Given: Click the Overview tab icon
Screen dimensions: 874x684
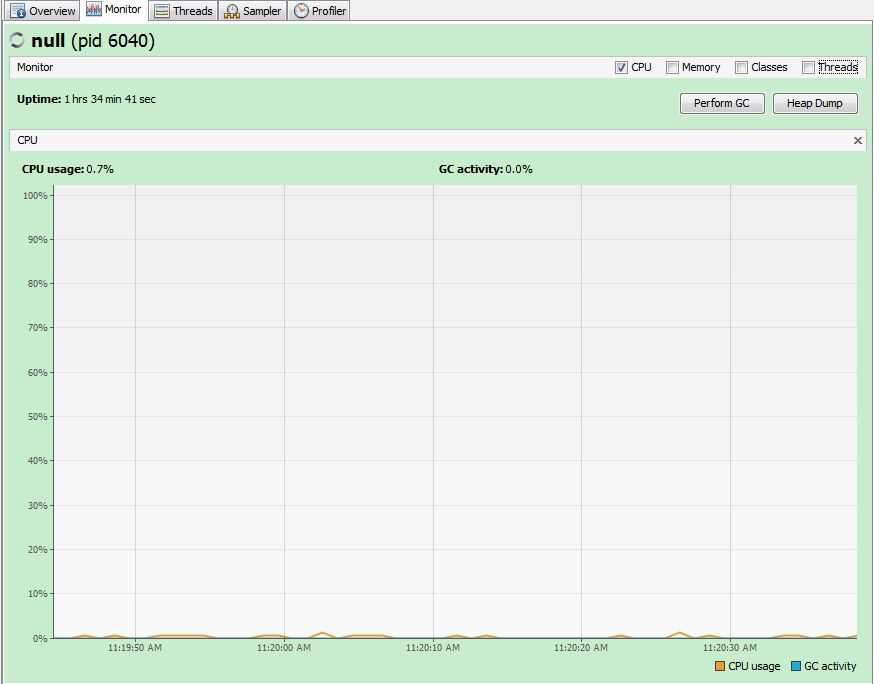Looking at the screenshot, I should click(x=18, y=11).
